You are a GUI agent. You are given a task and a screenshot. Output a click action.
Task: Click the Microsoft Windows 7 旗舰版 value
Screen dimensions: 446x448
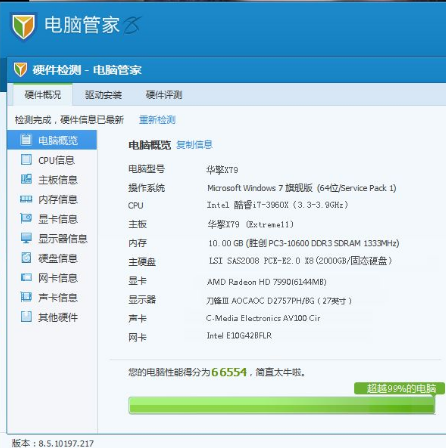(x=302, y=188)
